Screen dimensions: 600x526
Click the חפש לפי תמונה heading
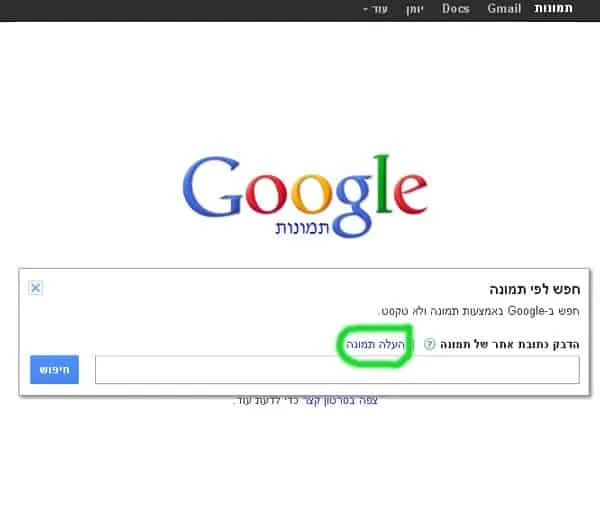(535, 289)
